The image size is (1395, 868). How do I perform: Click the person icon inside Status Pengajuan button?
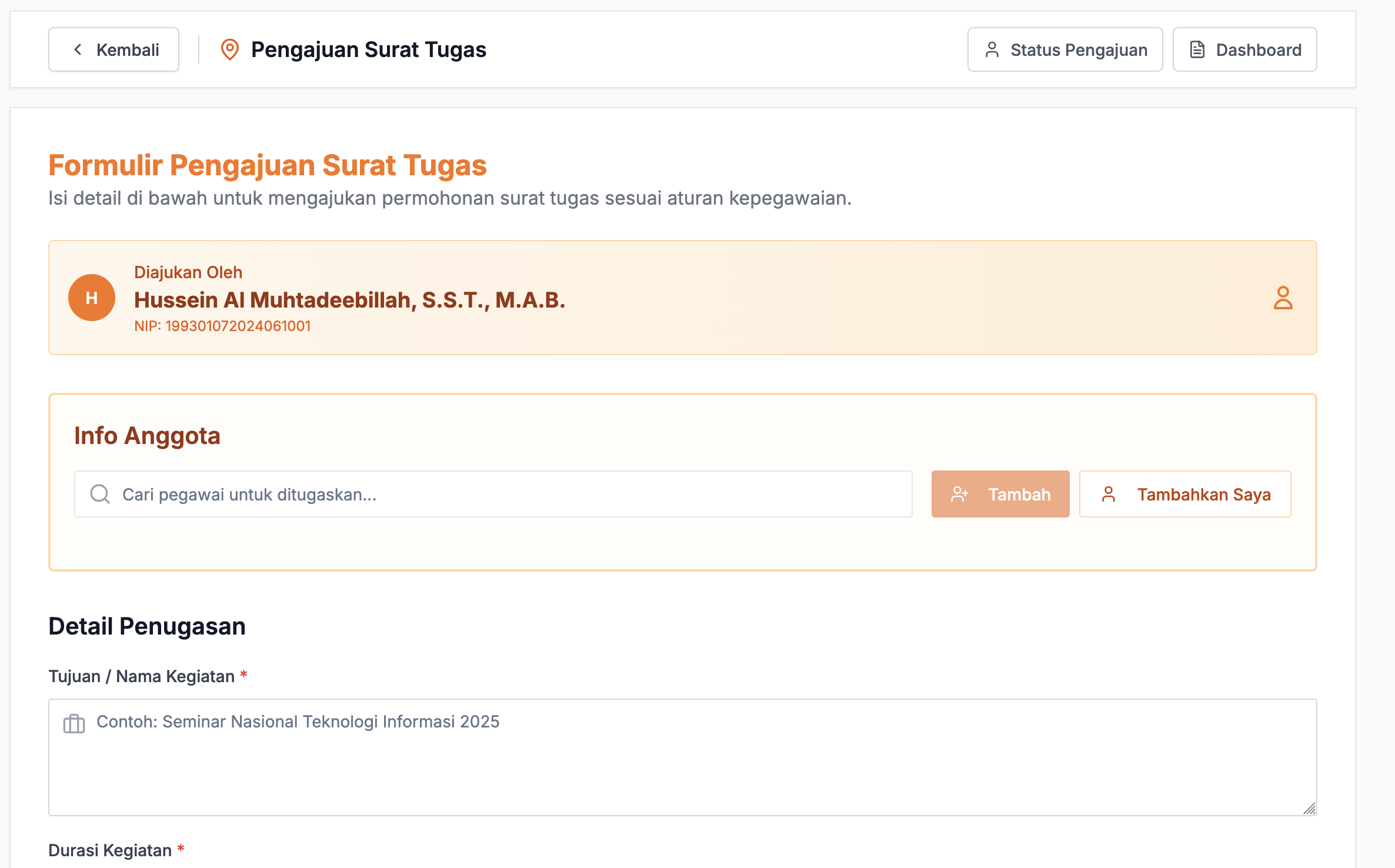(x=993, y=49)
